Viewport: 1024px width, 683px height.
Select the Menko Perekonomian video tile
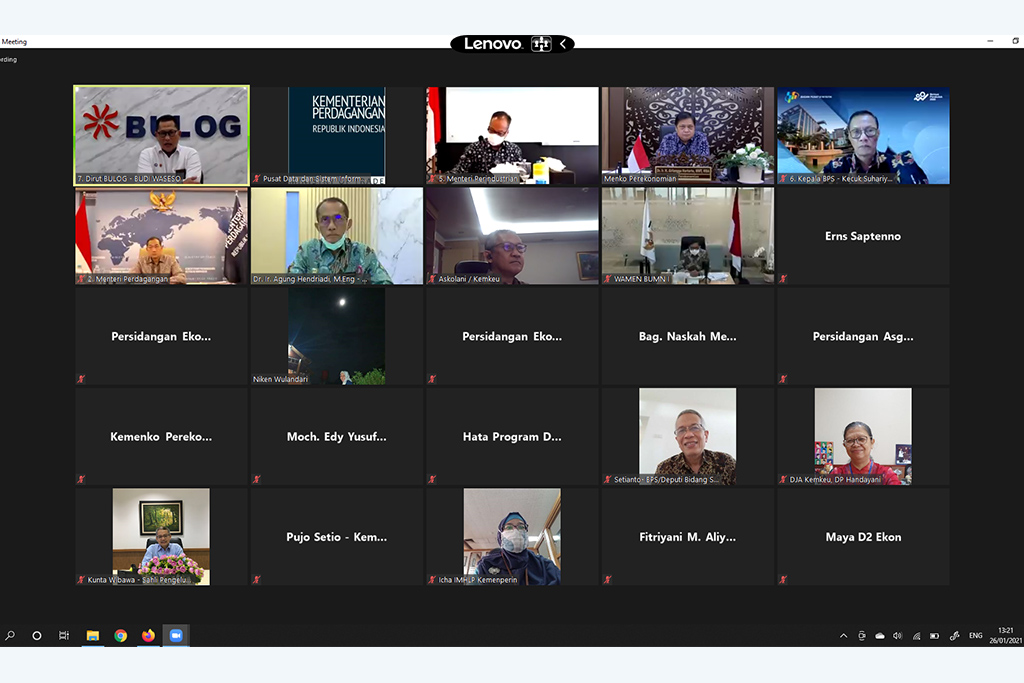click(x=688, y=135)
